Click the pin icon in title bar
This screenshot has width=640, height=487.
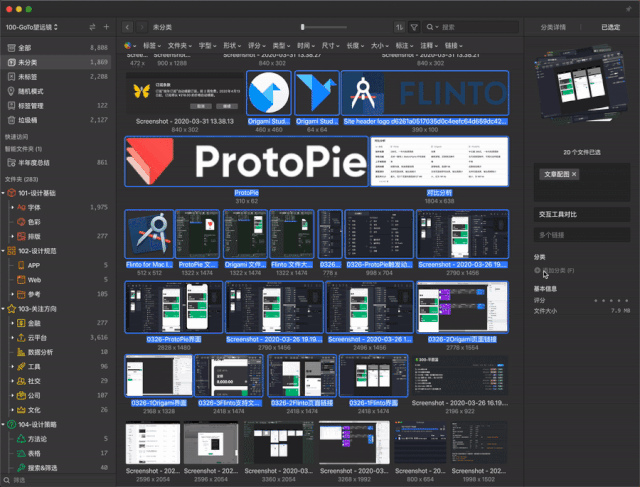coord(629,9)
